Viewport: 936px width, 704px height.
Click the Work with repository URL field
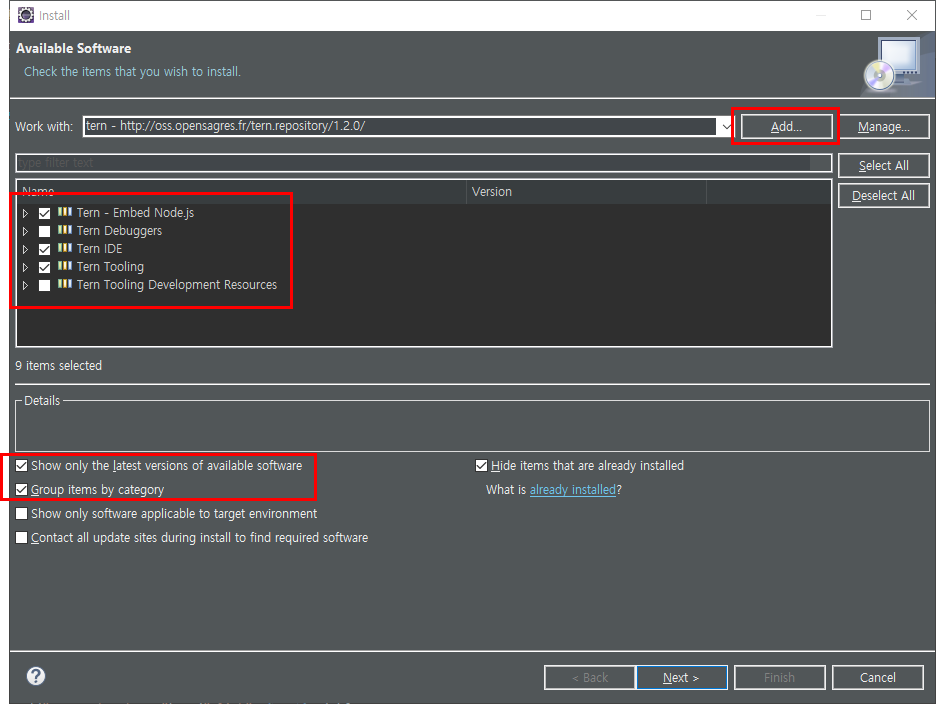400,127
